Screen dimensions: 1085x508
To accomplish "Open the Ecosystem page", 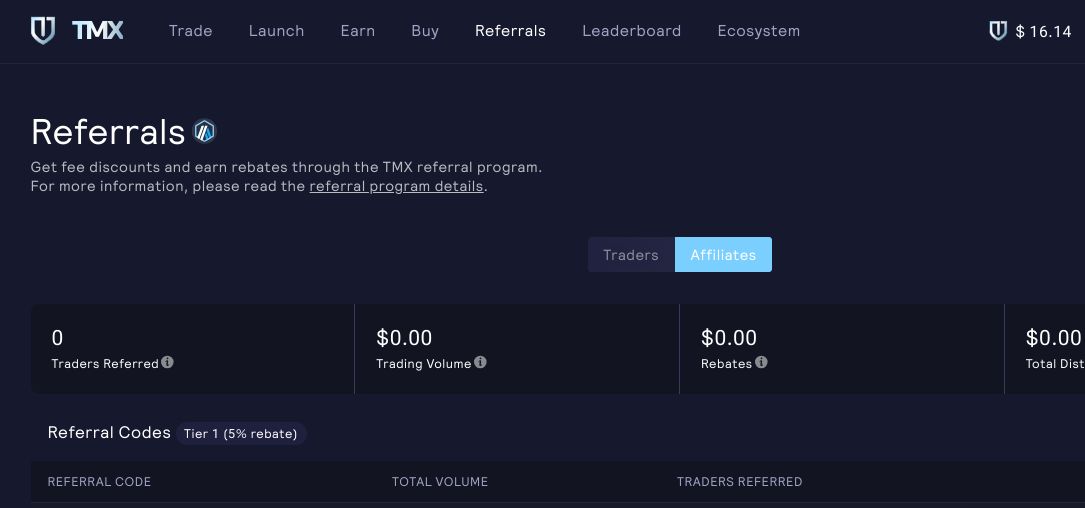I will tap(758, 31).
